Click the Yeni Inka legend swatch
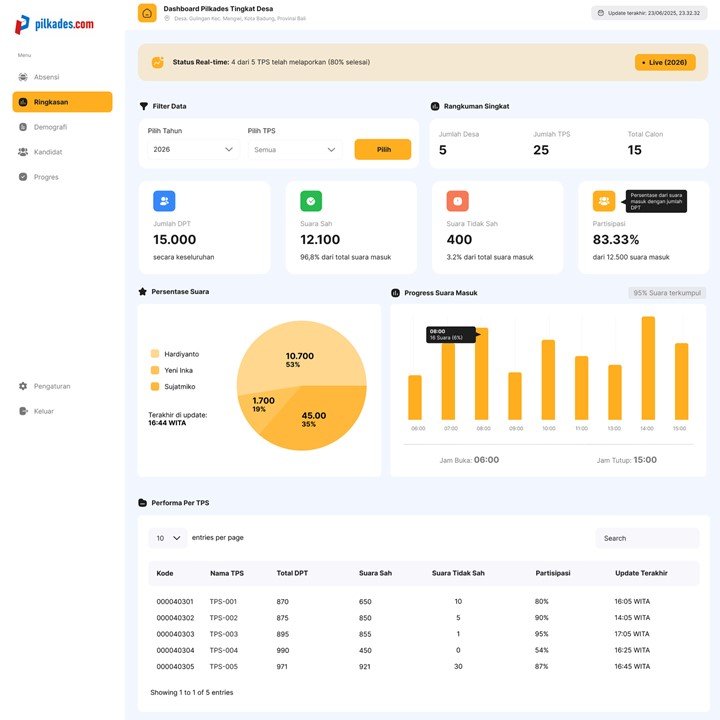The height and width of the screenshot is (720, 720). [x=155, y=370]
